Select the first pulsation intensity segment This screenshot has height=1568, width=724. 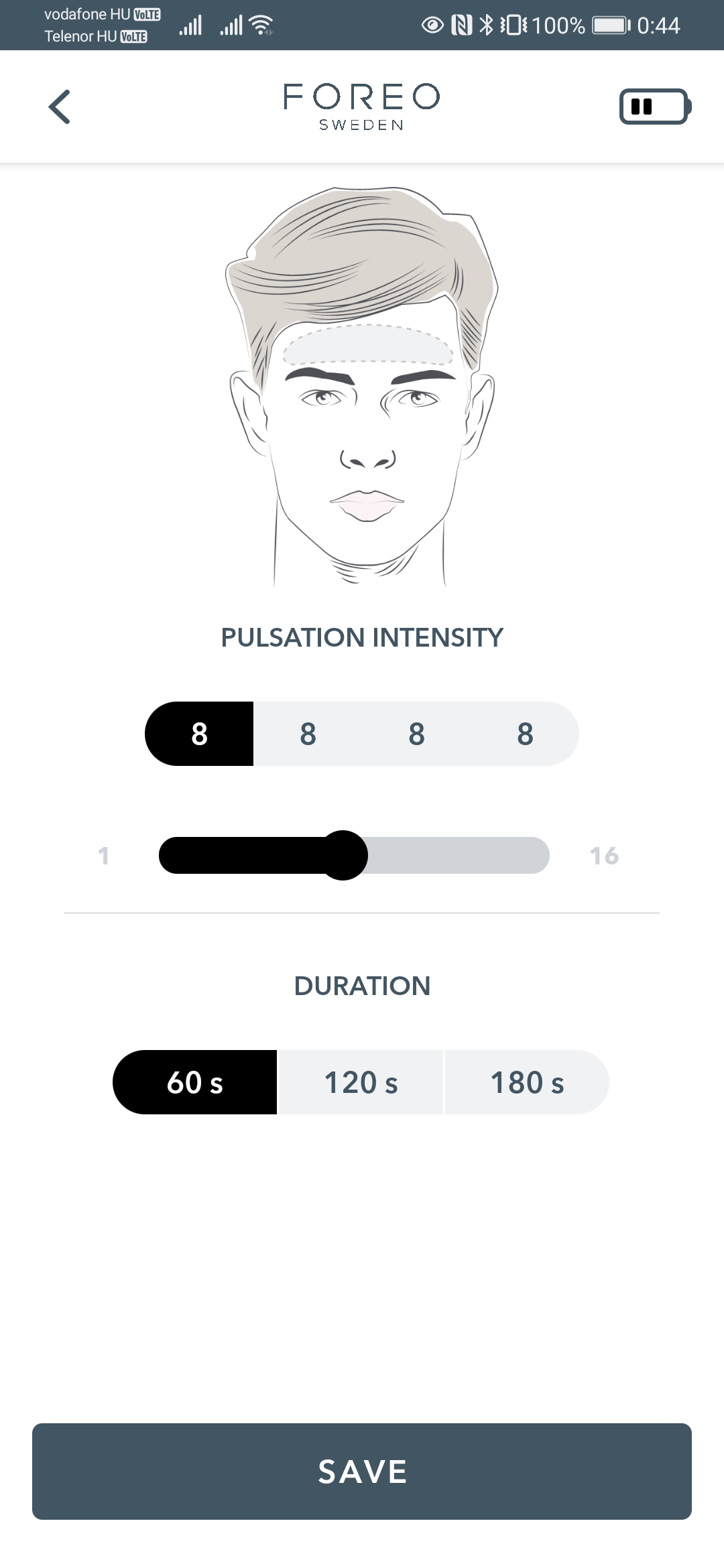point(199,734)
